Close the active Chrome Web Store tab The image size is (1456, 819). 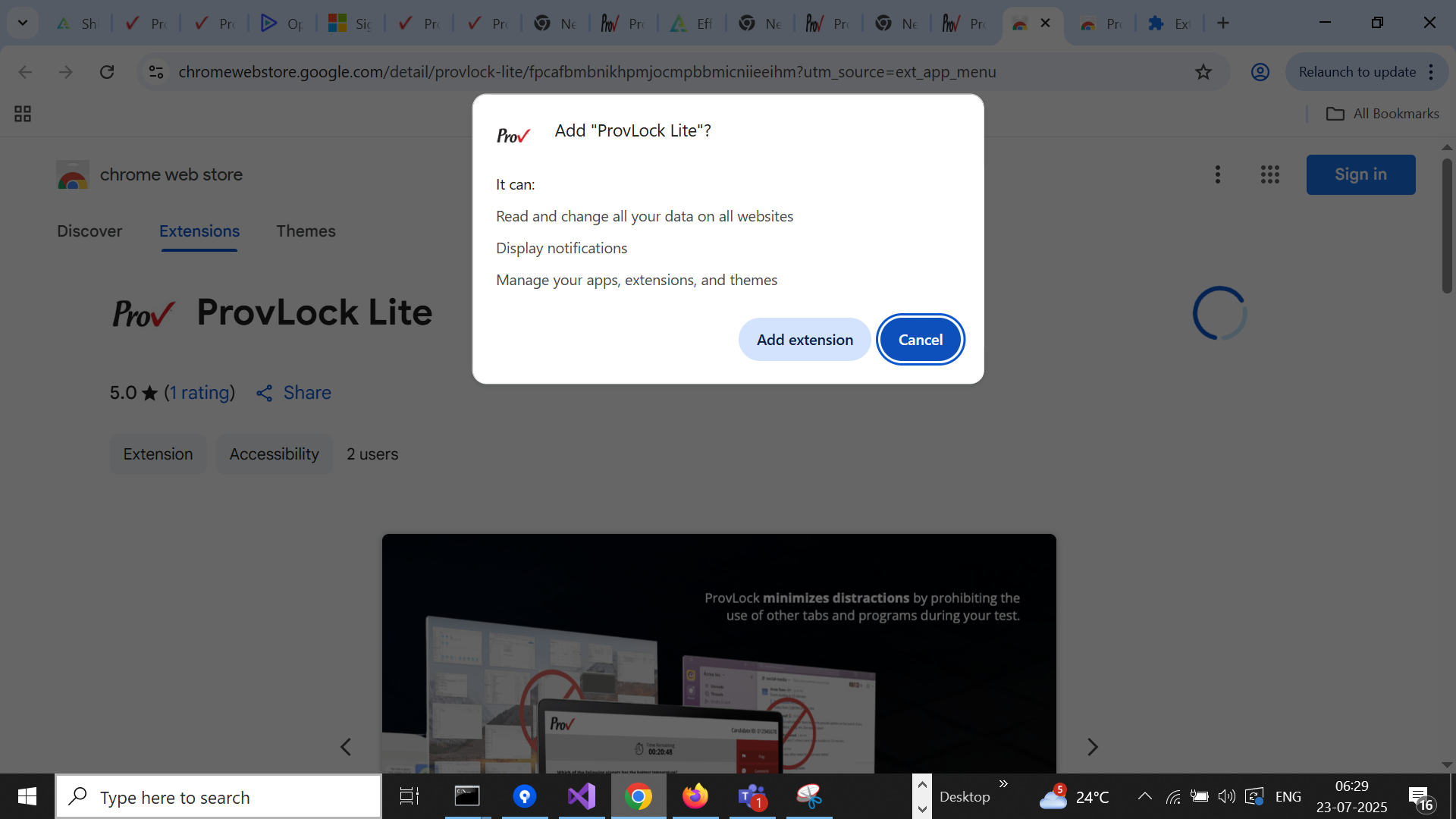(x=1046, y=23)
